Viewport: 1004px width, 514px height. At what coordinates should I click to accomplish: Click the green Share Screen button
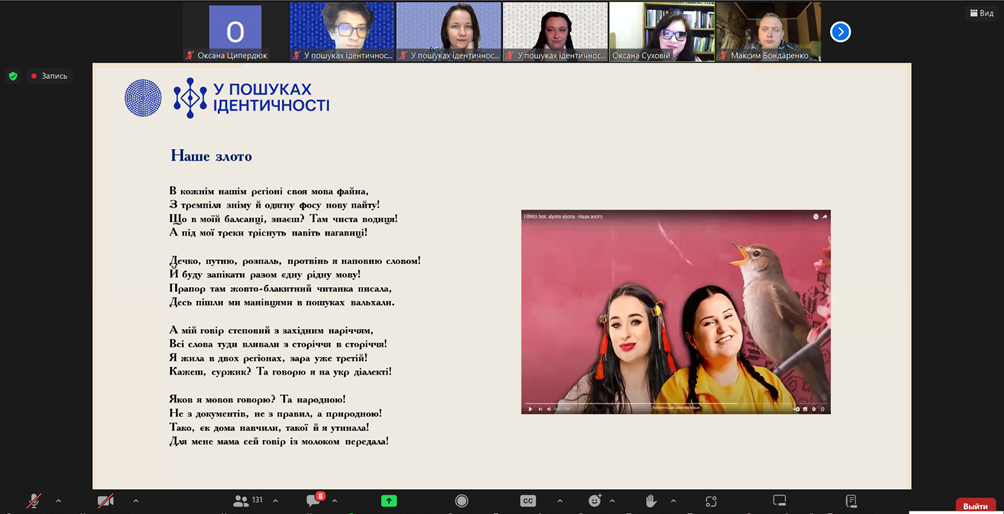(389, 501)
